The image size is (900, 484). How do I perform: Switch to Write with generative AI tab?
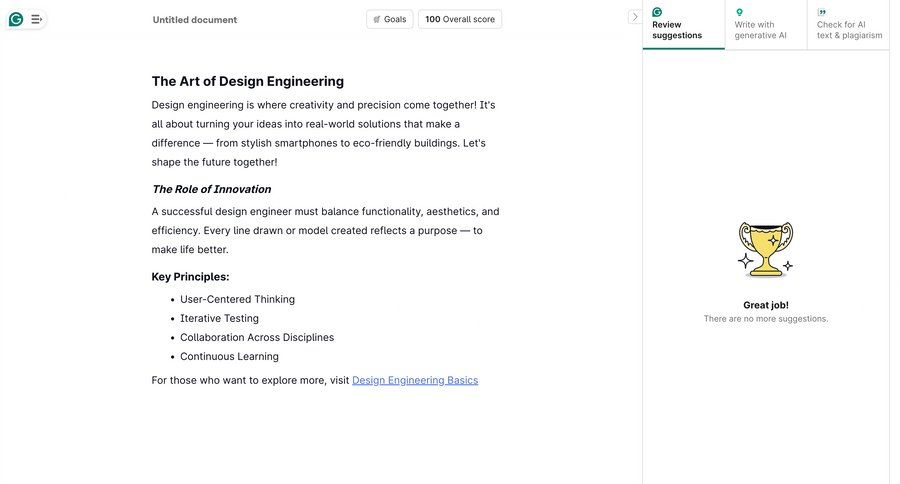click(766, 25)
